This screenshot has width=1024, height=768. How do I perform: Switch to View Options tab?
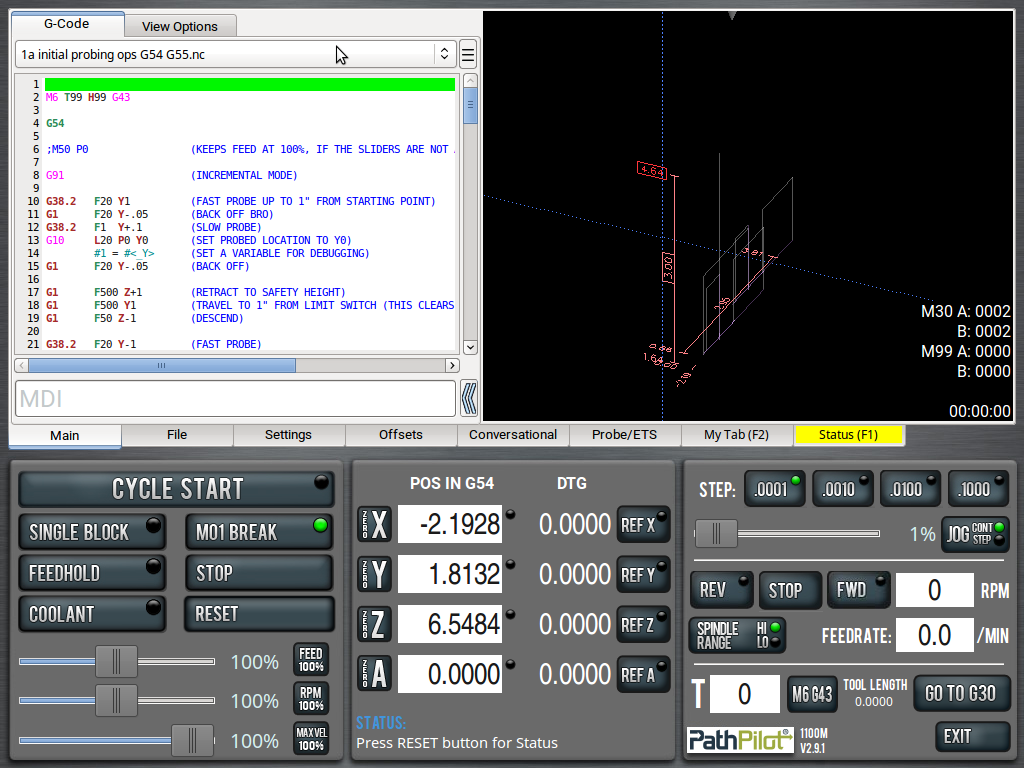(180, 26)
